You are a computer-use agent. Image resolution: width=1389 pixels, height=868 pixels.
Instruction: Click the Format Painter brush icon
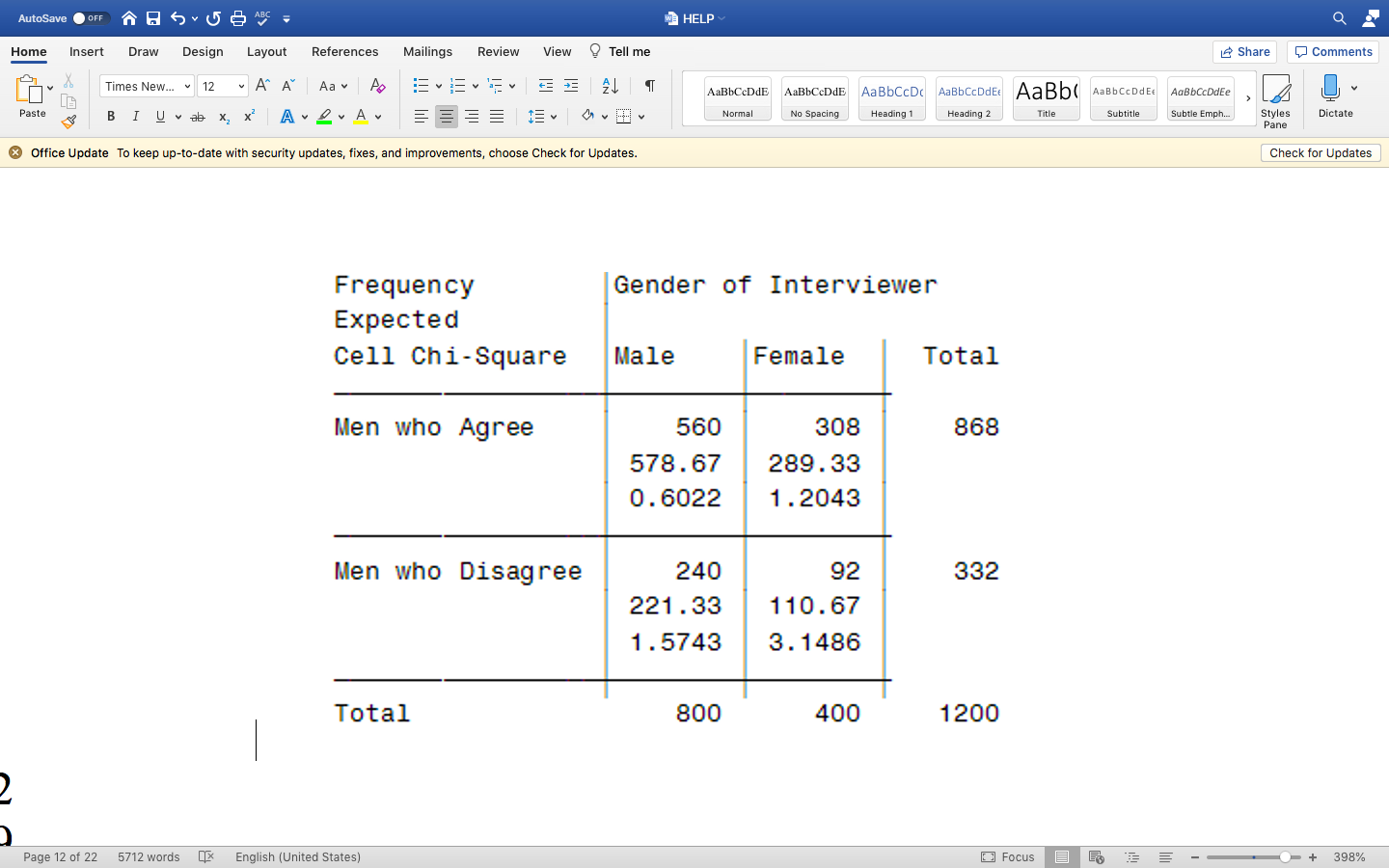(x=68, y=122)
